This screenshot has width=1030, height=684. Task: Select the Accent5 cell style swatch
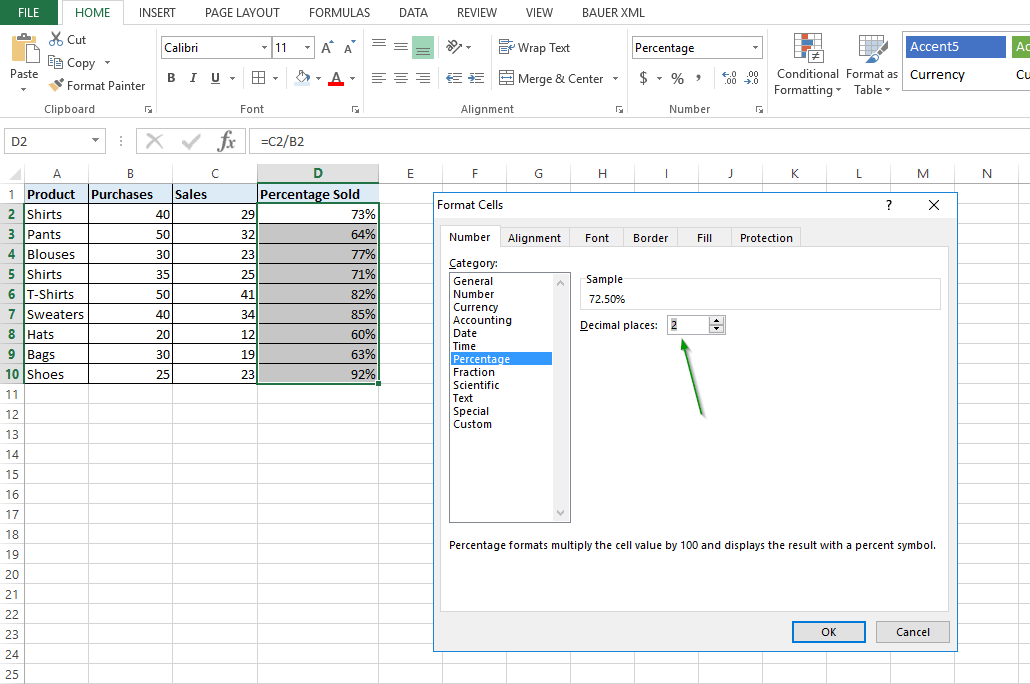click(x=955, y=46)
